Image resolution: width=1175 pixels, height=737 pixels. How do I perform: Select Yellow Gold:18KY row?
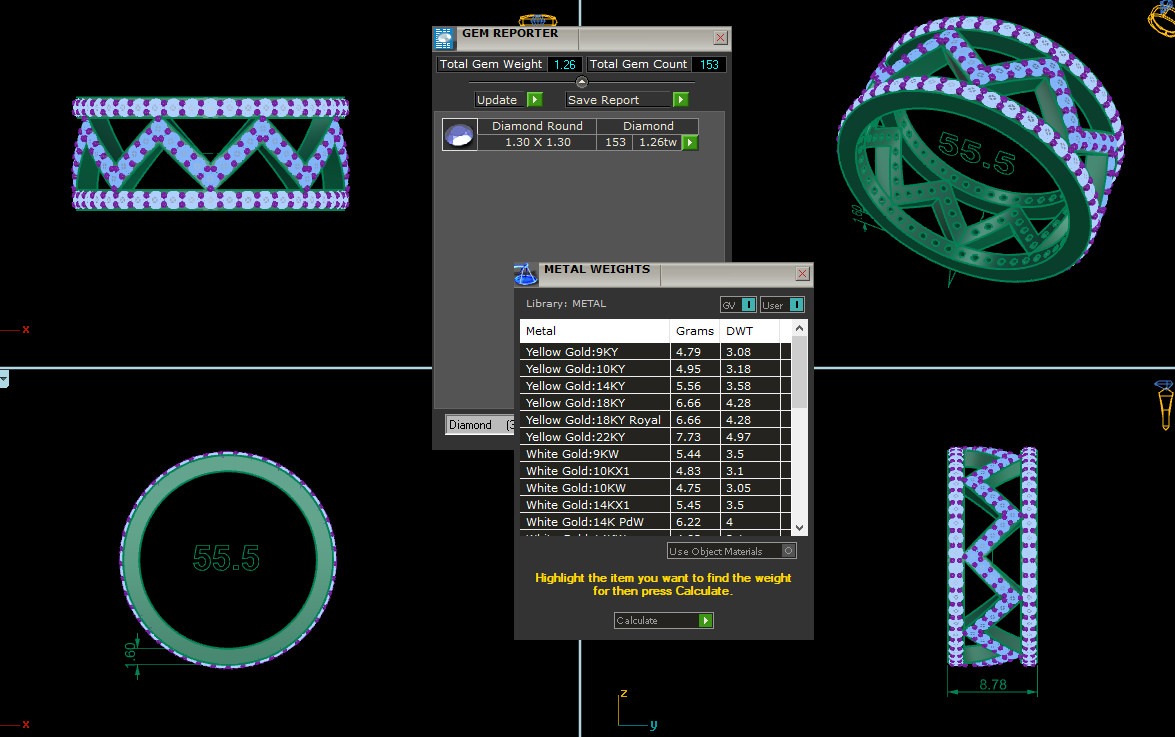tap(594, 403)
